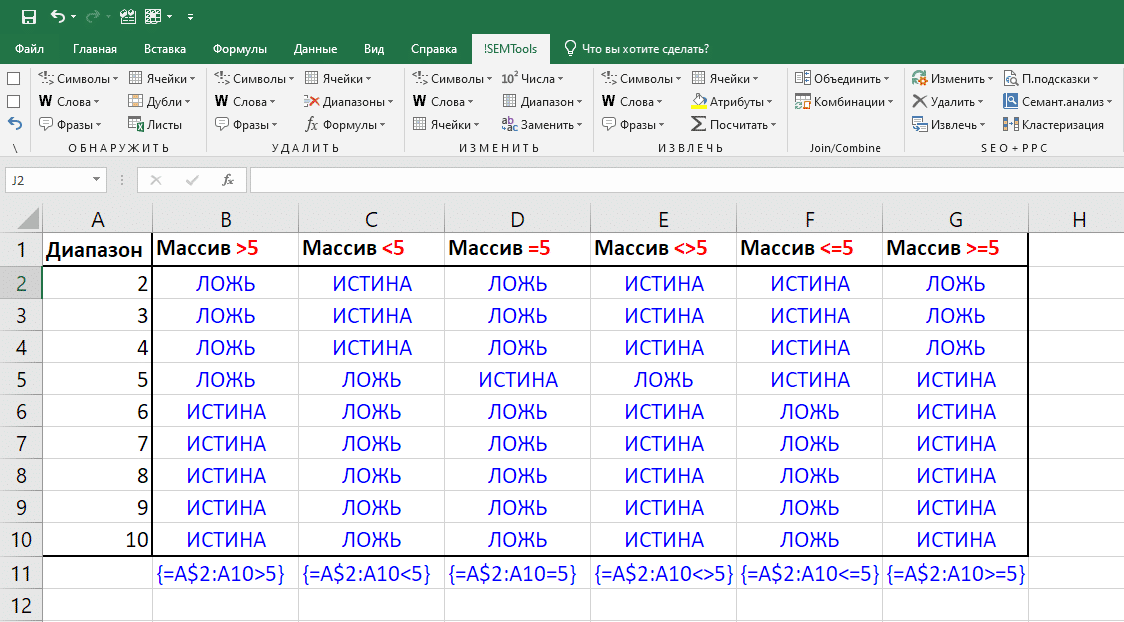Click the Листы icon in the Обнаружить group

[x=137, y=125]
